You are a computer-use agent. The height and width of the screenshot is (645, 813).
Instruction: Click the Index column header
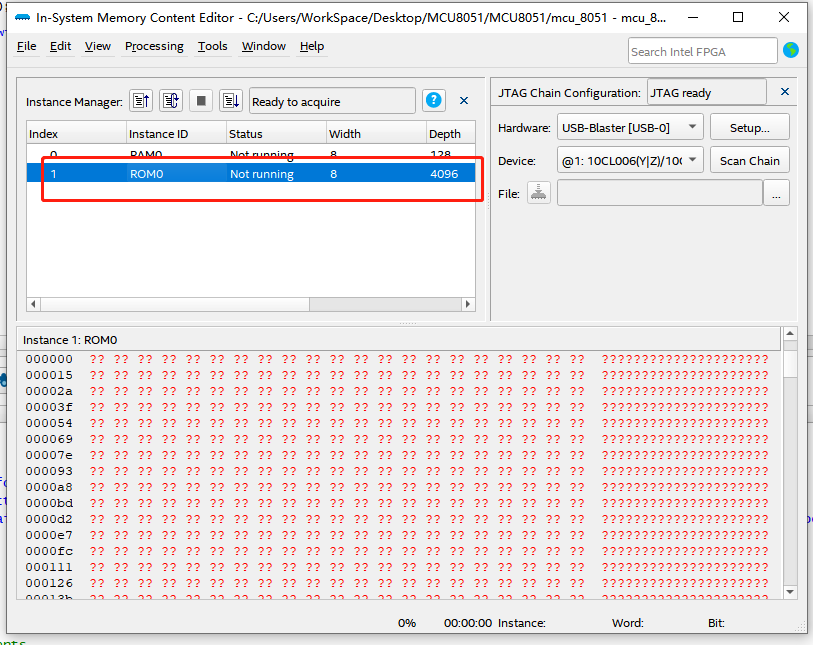click(76, 133)
